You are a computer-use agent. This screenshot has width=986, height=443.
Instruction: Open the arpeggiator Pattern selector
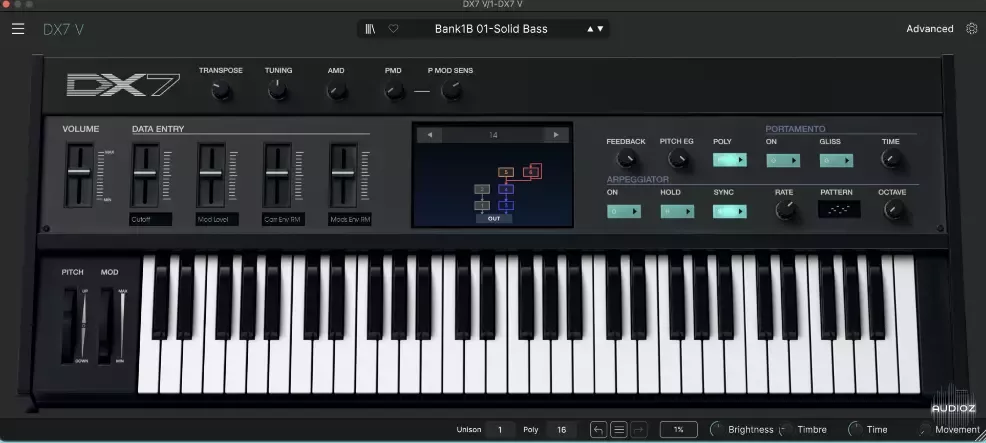click(x=836, y=210)
